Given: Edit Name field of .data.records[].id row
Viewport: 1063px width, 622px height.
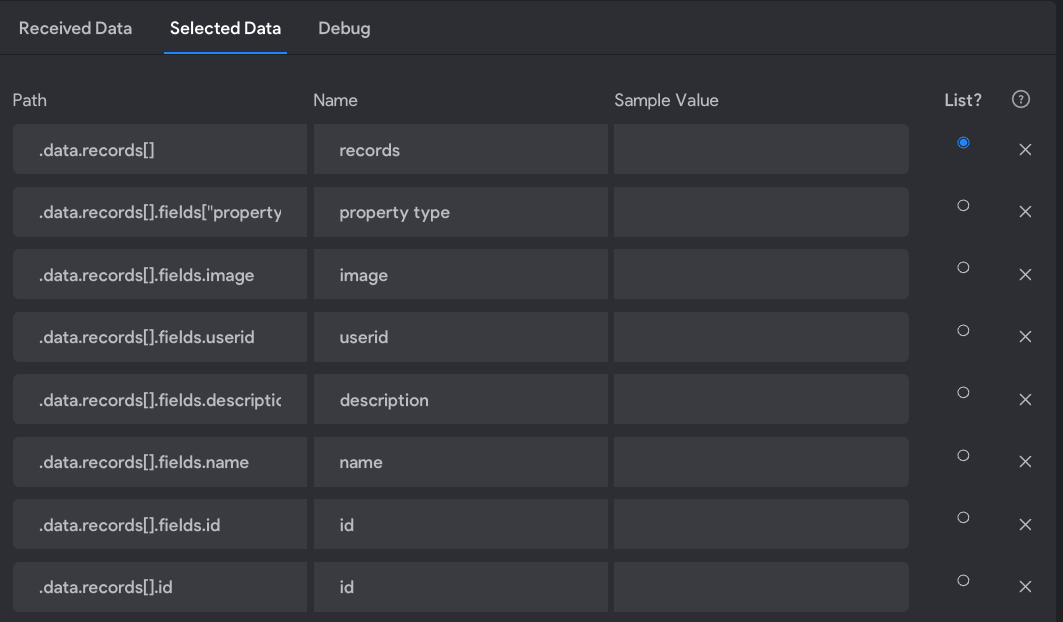Looking at the screenshot, I should click(x=460, y=587).
